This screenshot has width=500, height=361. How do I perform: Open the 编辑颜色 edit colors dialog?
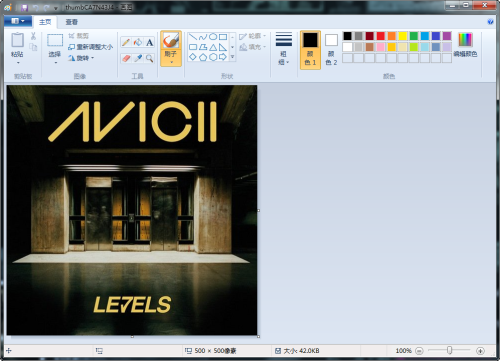465,45
